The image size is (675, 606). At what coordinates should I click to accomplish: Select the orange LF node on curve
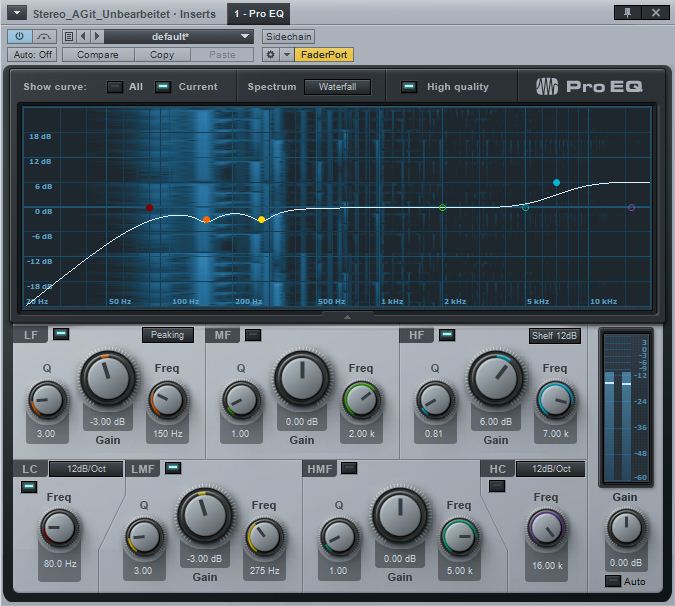(x=207, y=220)
